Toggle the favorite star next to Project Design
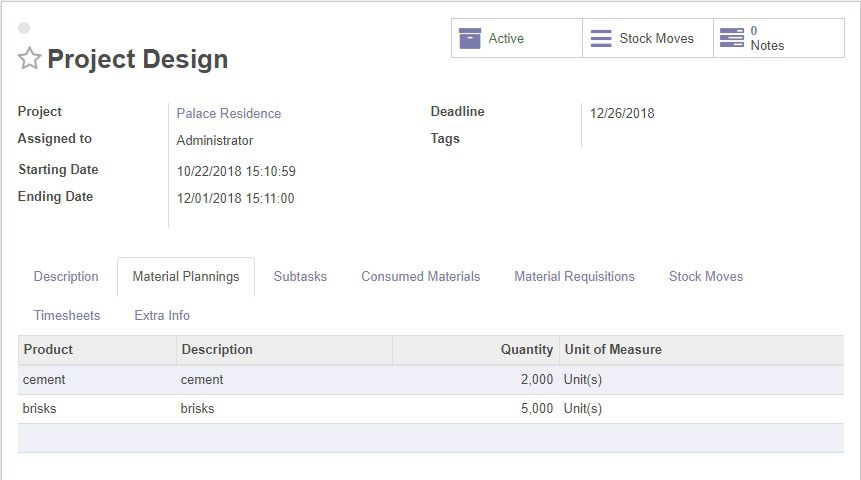This screenshot has height=480, width=861. pyautogui.click(x=29, y=59)
